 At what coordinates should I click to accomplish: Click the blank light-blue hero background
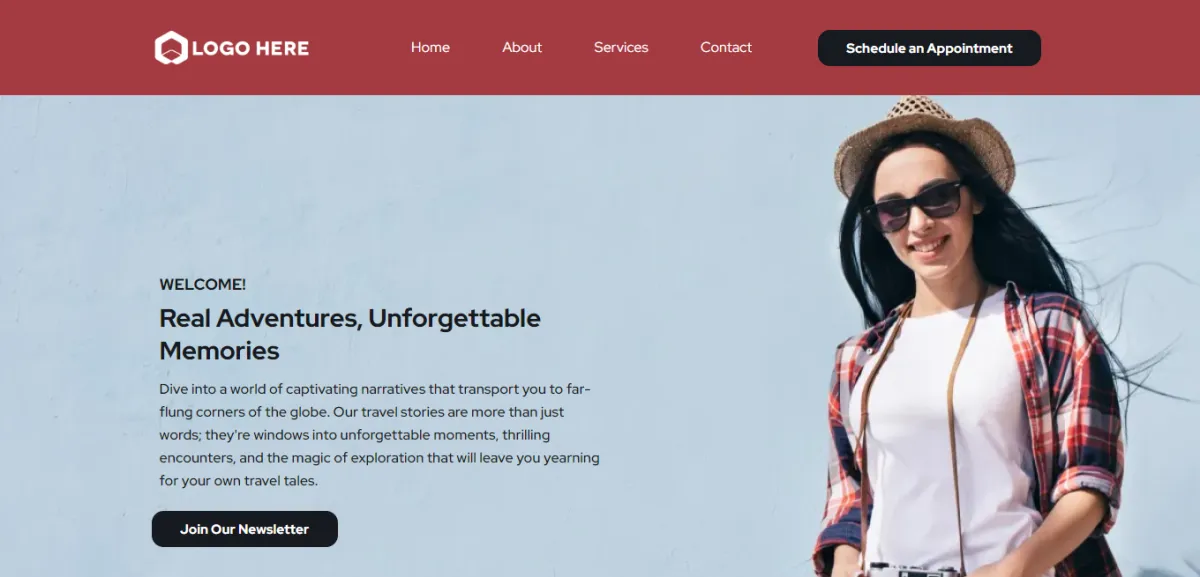click(400, 180)
